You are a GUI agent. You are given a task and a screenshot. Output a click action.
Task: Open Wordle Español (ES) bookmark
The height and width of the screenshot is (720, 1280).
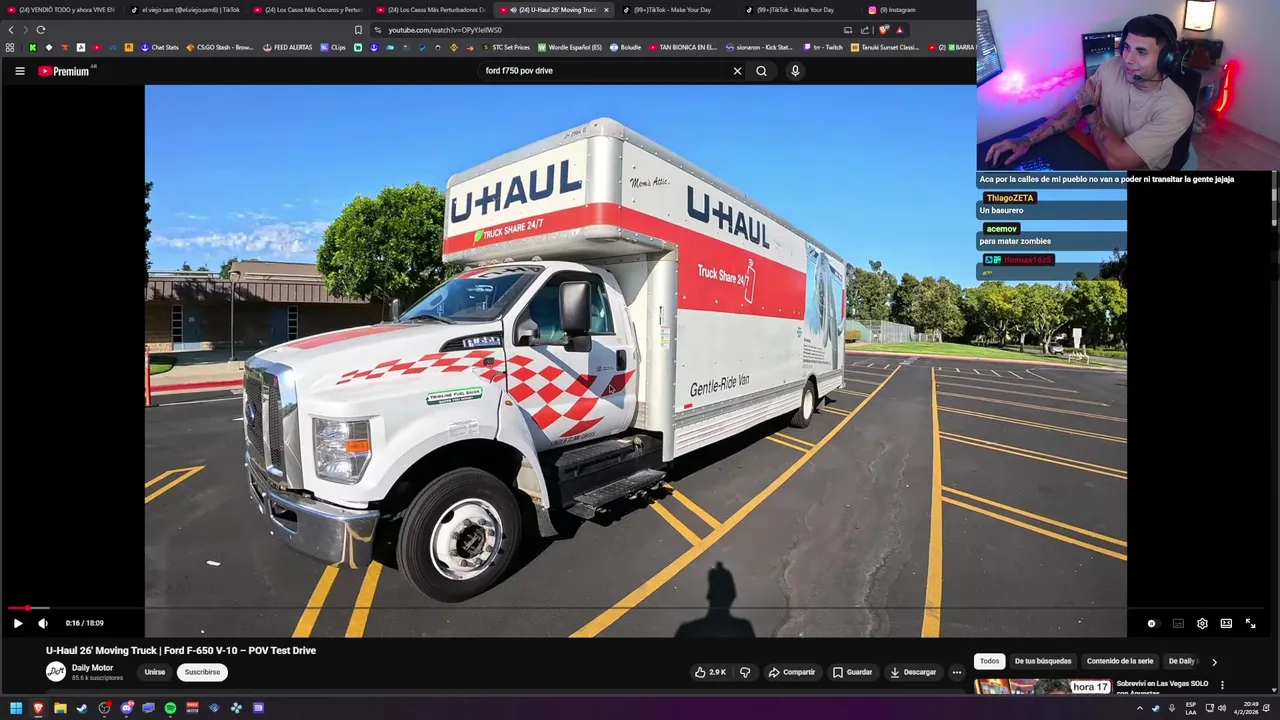(x=570, y=47)
